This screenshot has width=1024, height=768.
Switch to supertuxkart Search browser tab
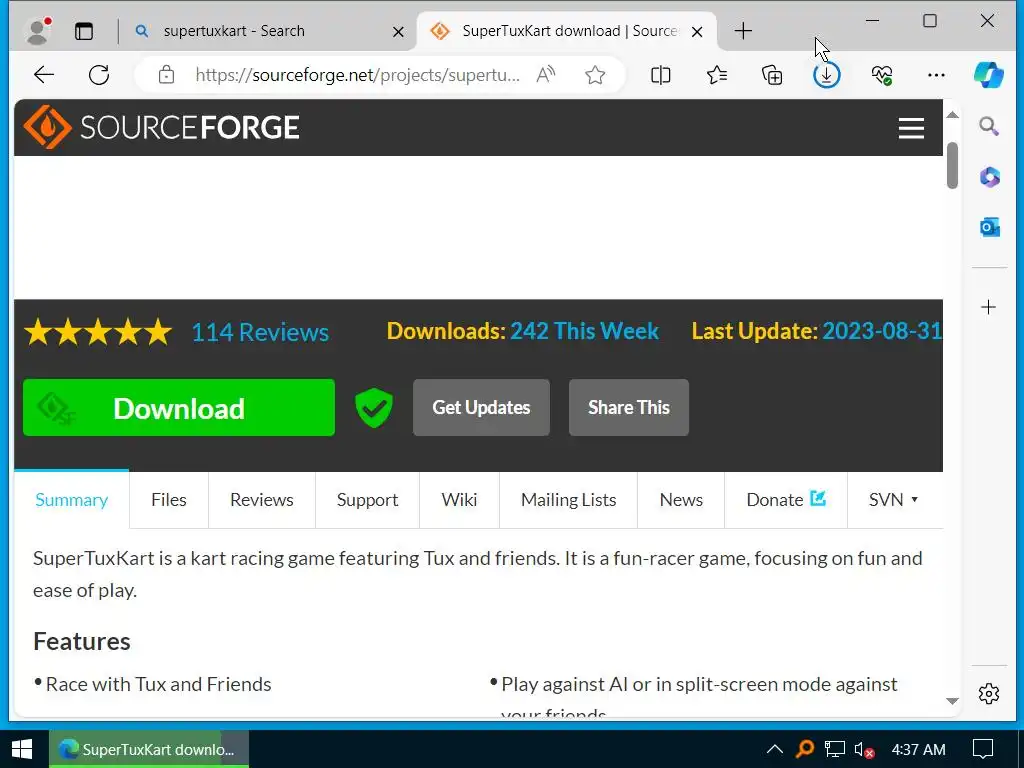pos(268,31)
